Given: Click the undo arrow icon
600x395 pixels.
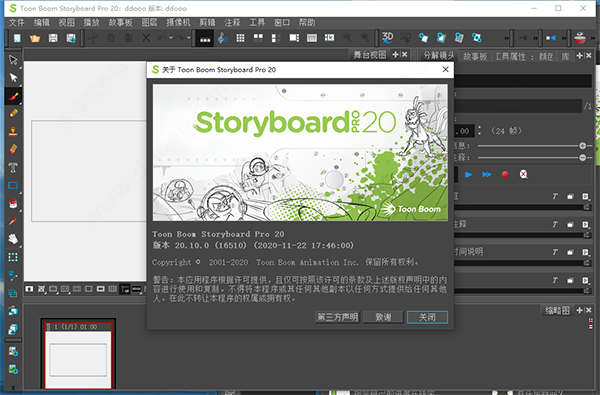Looking at the screenshot, I should click(x=161, y=38).
